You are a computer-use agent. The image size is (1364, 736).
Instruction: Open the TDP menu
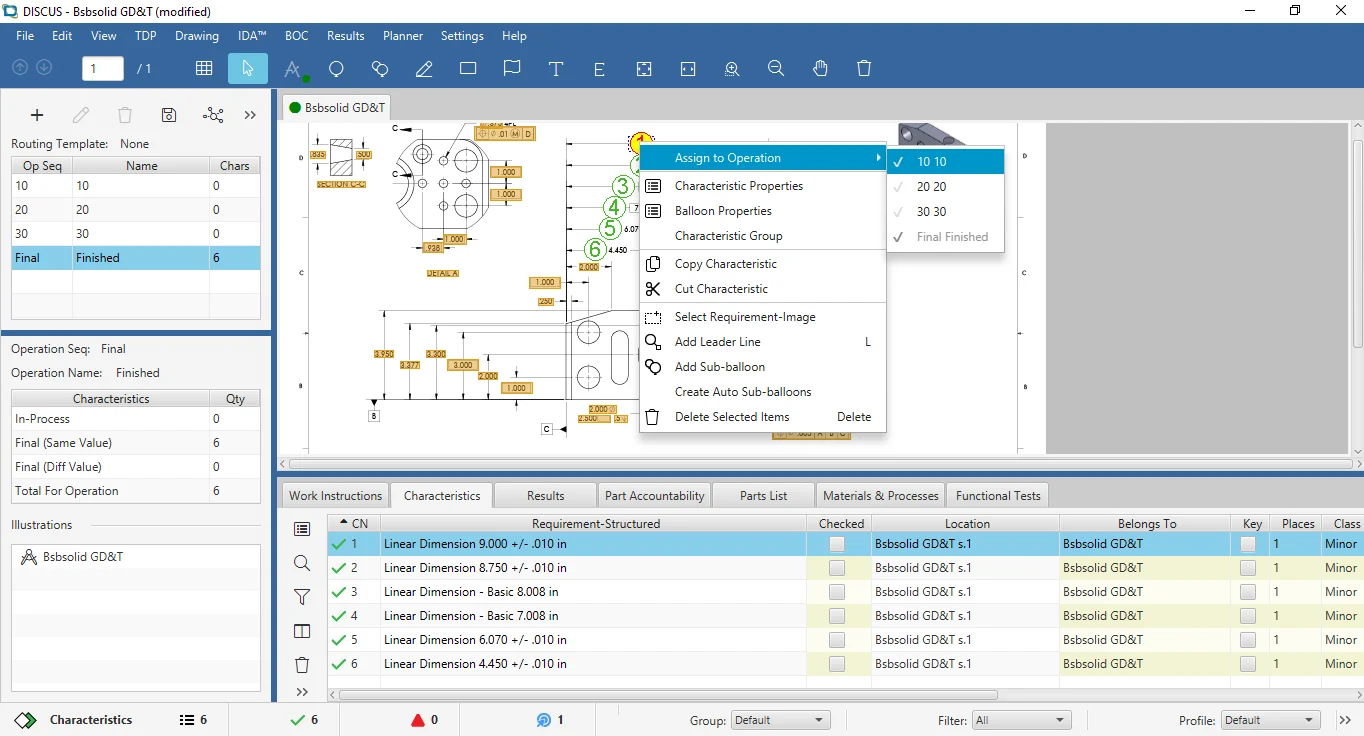tap(146, 36)
